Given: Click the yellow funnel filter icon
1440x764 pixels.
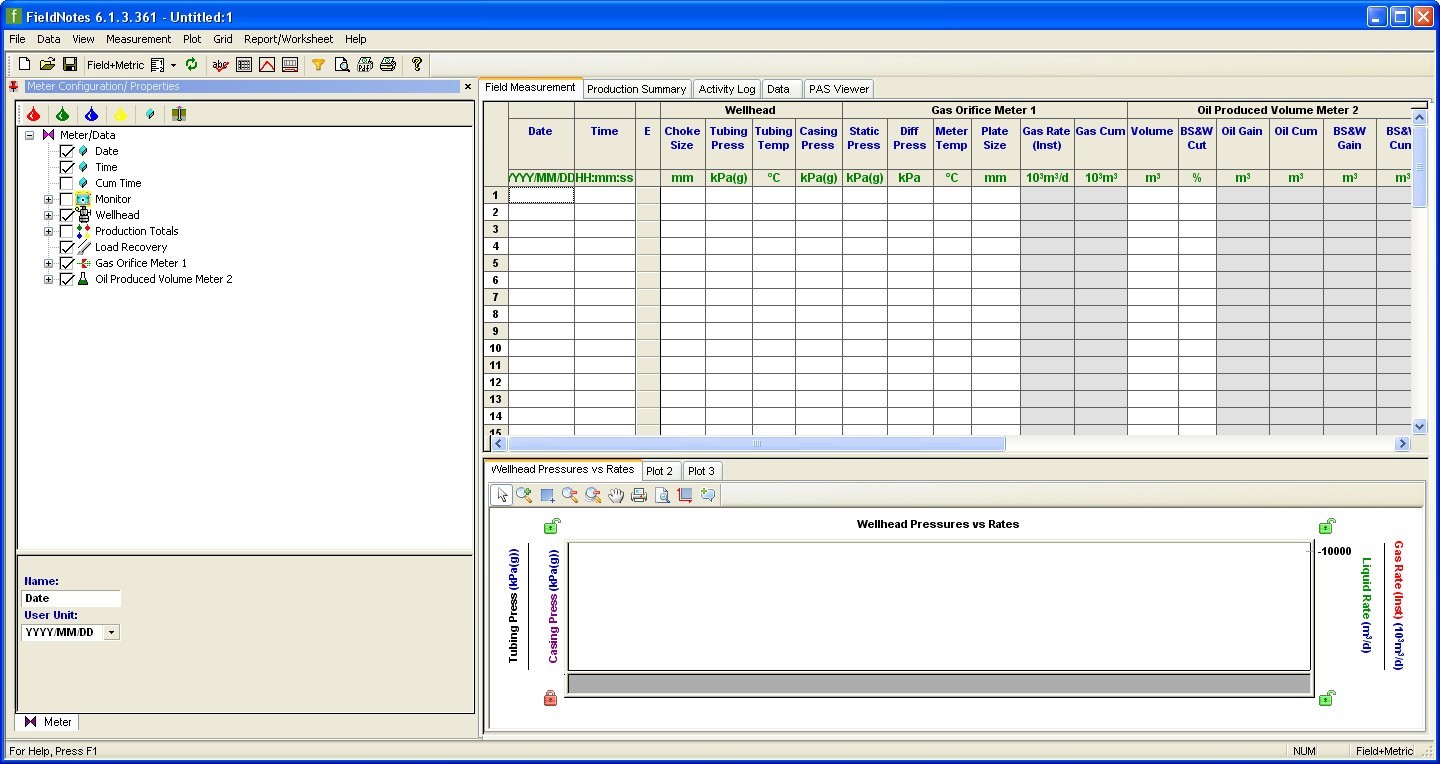Looking at the screenshot, I should point(318,65).
